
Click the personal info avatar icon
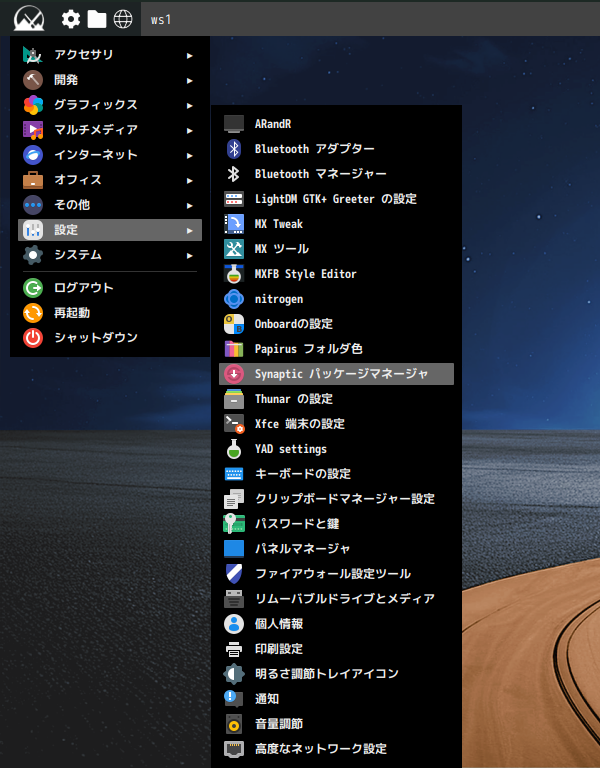pyautogui.click(x=234, y=624)
